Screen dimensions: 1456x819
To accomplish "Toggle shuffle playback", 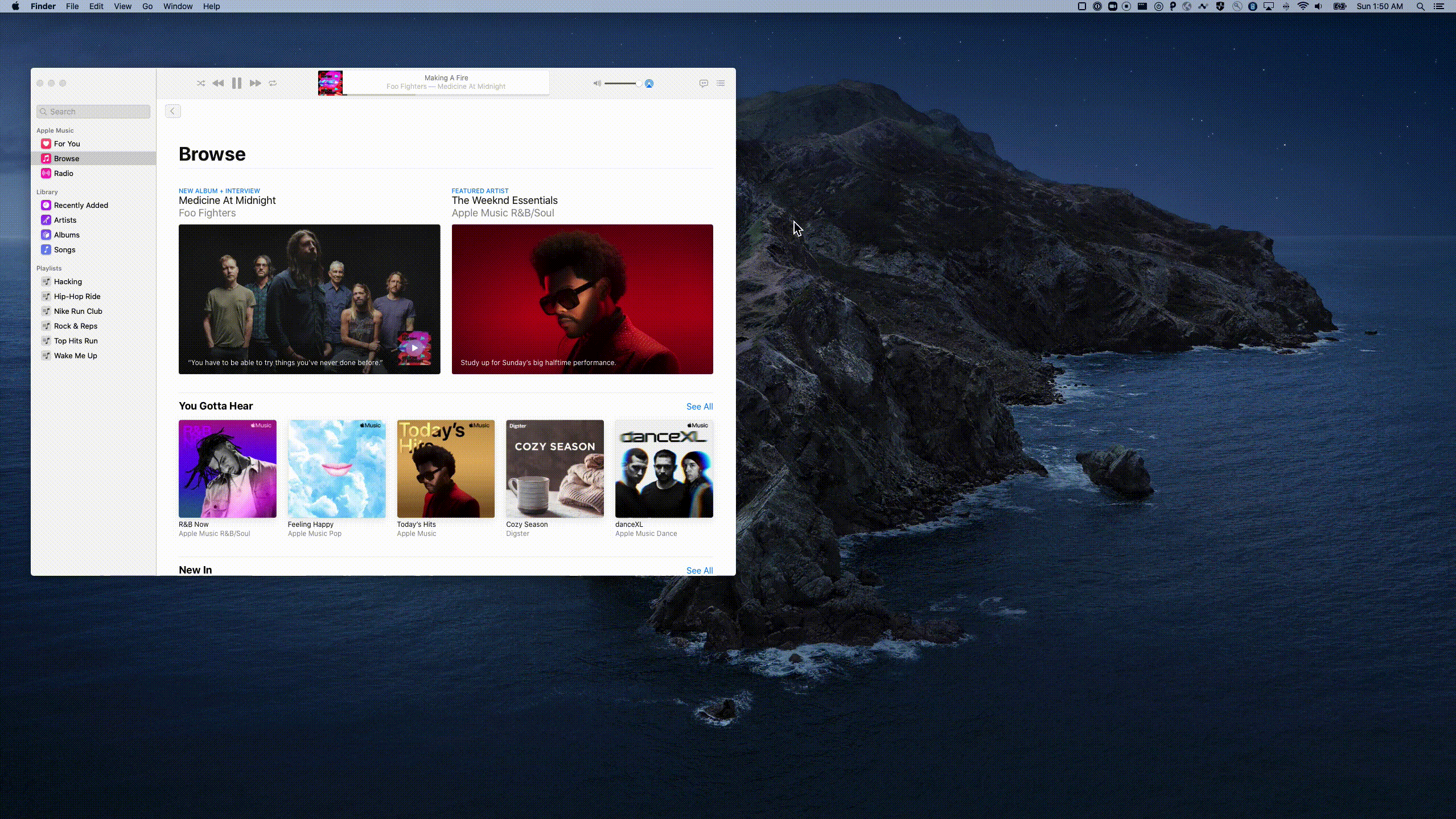I will (201, 83).
